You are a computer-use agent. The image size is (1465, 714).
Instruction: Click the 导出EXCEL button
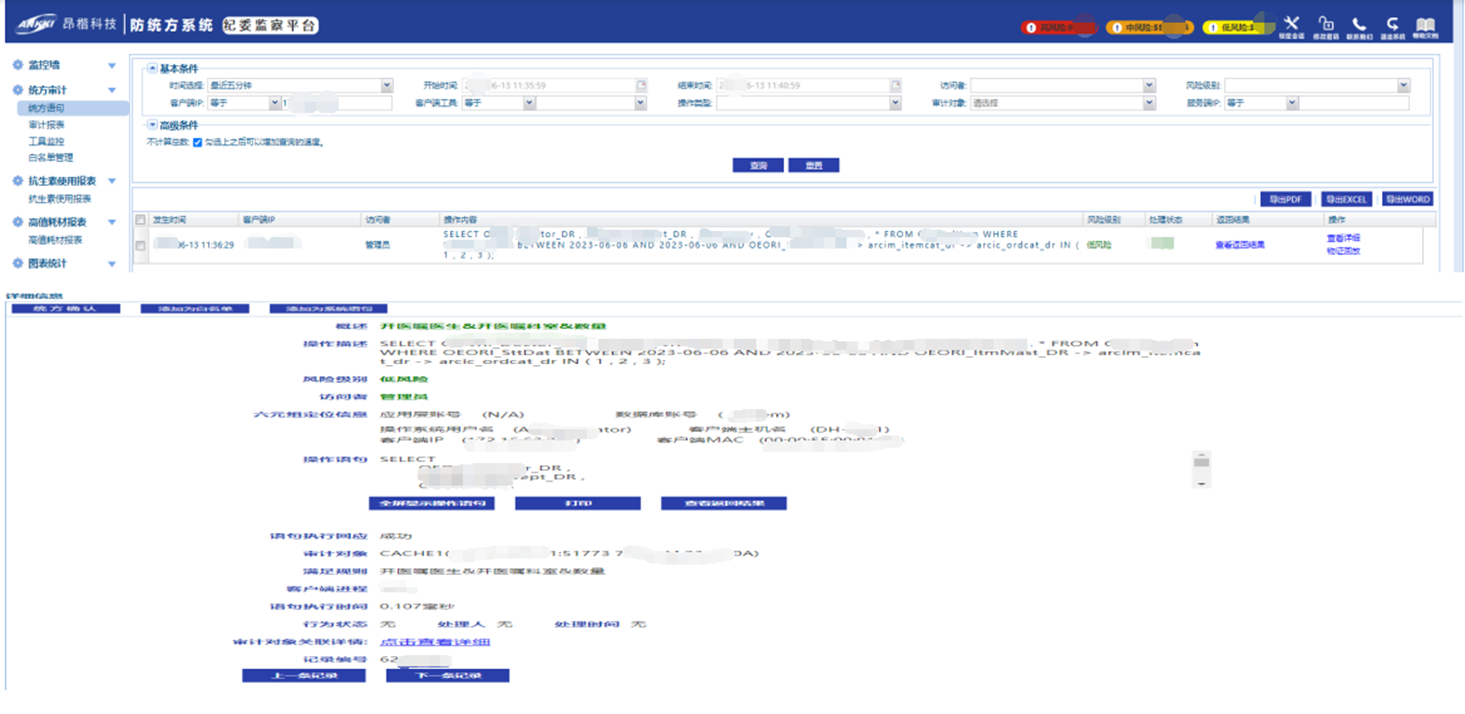(x=1347, y=199)
